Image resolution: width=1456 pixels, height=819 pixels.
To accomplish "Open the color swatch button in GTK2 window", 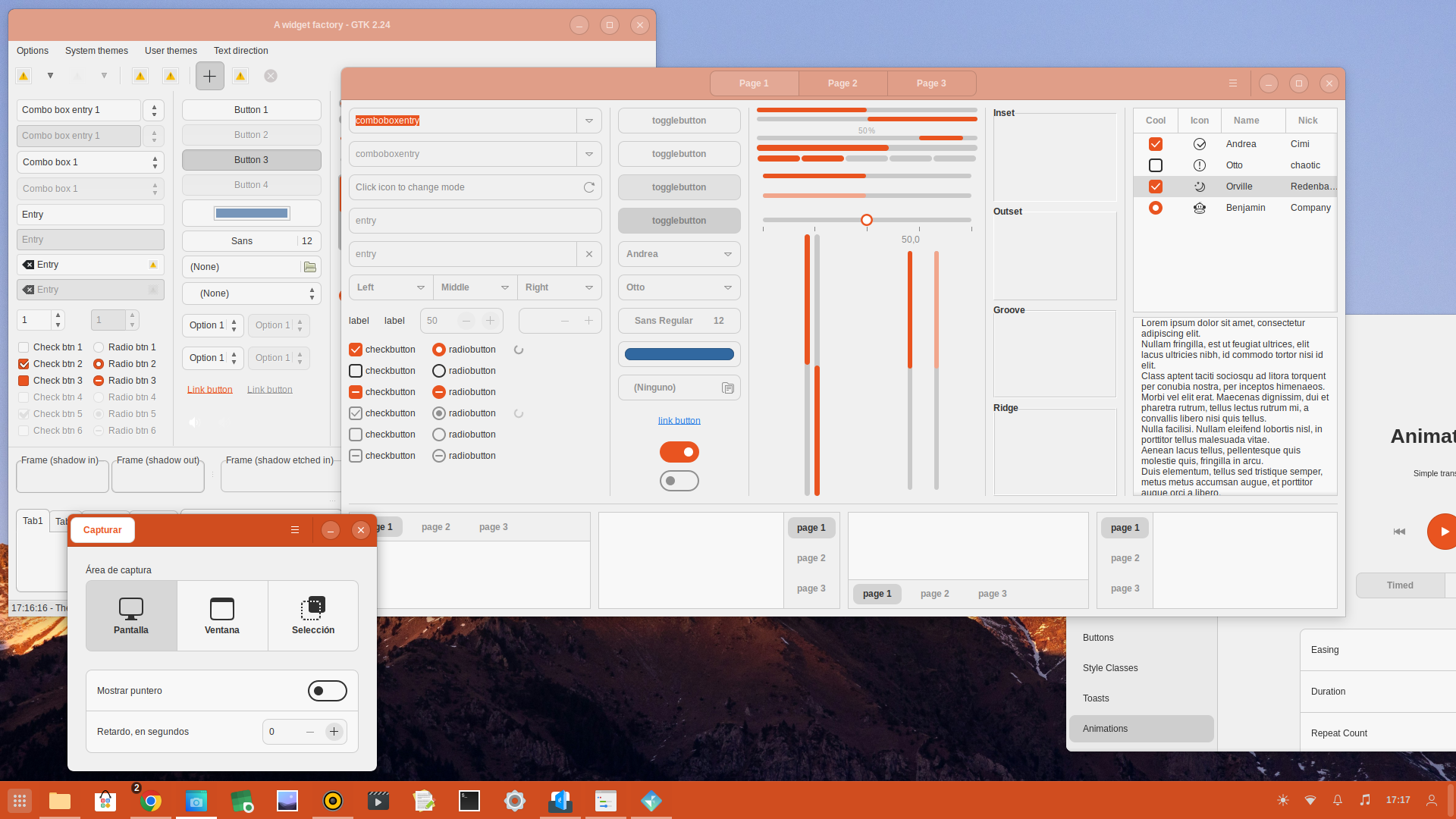I will click(252, 213).
